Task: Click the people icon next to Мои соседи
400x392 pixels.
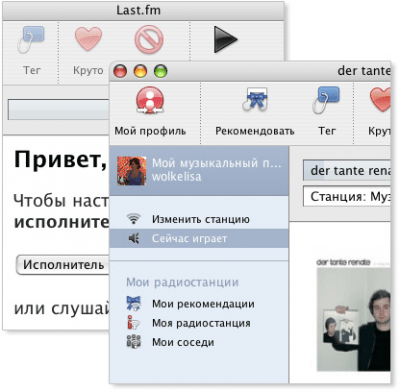Action: pos(133,342)
